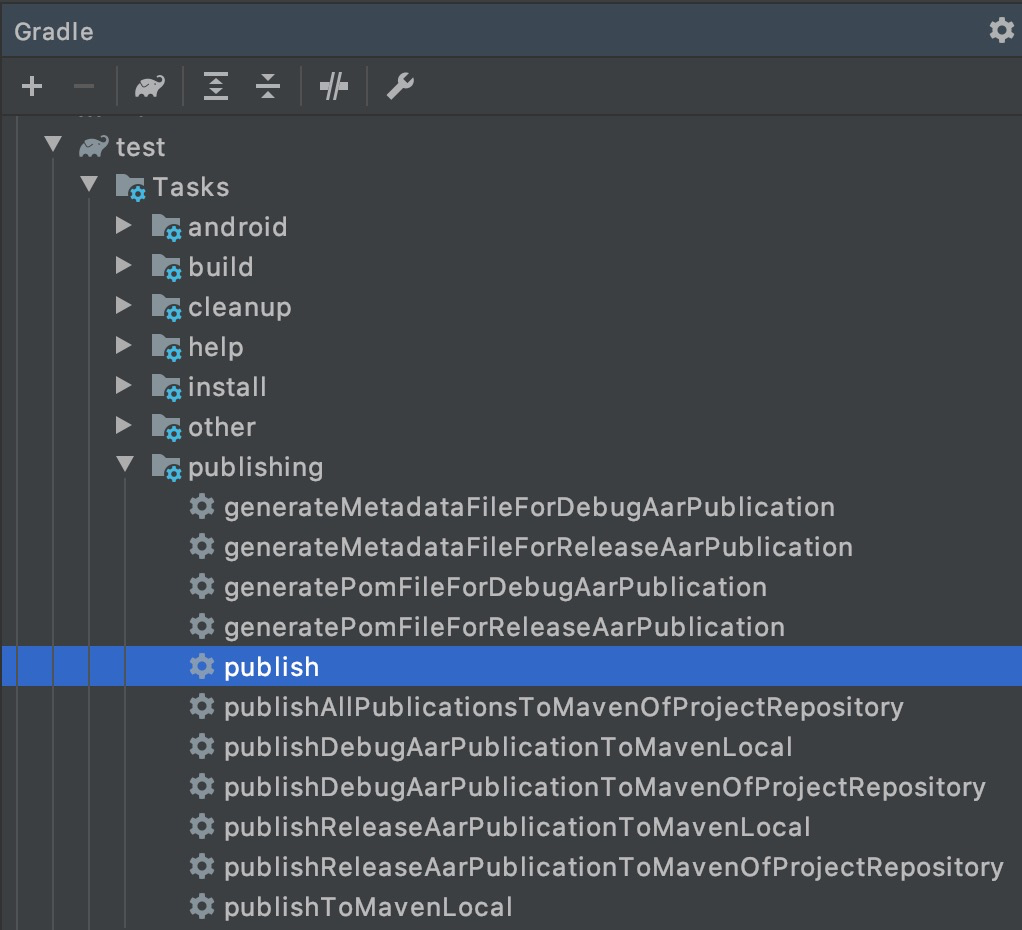1022x930 pixels.
Task: Collapse all nodes in the Gradle tree
Action: (x=268, y=86)
